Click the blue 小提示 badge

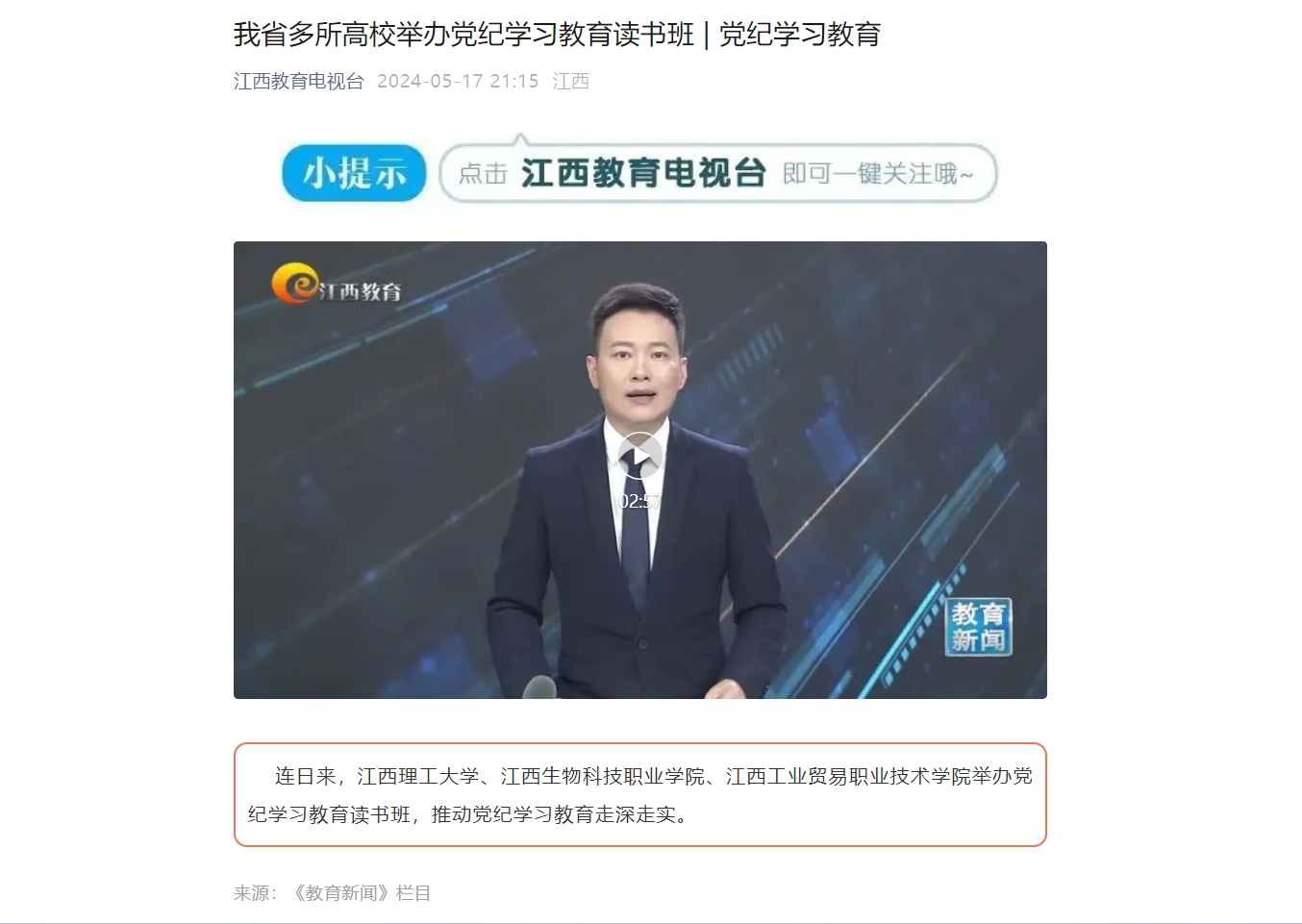pos(354,173)
